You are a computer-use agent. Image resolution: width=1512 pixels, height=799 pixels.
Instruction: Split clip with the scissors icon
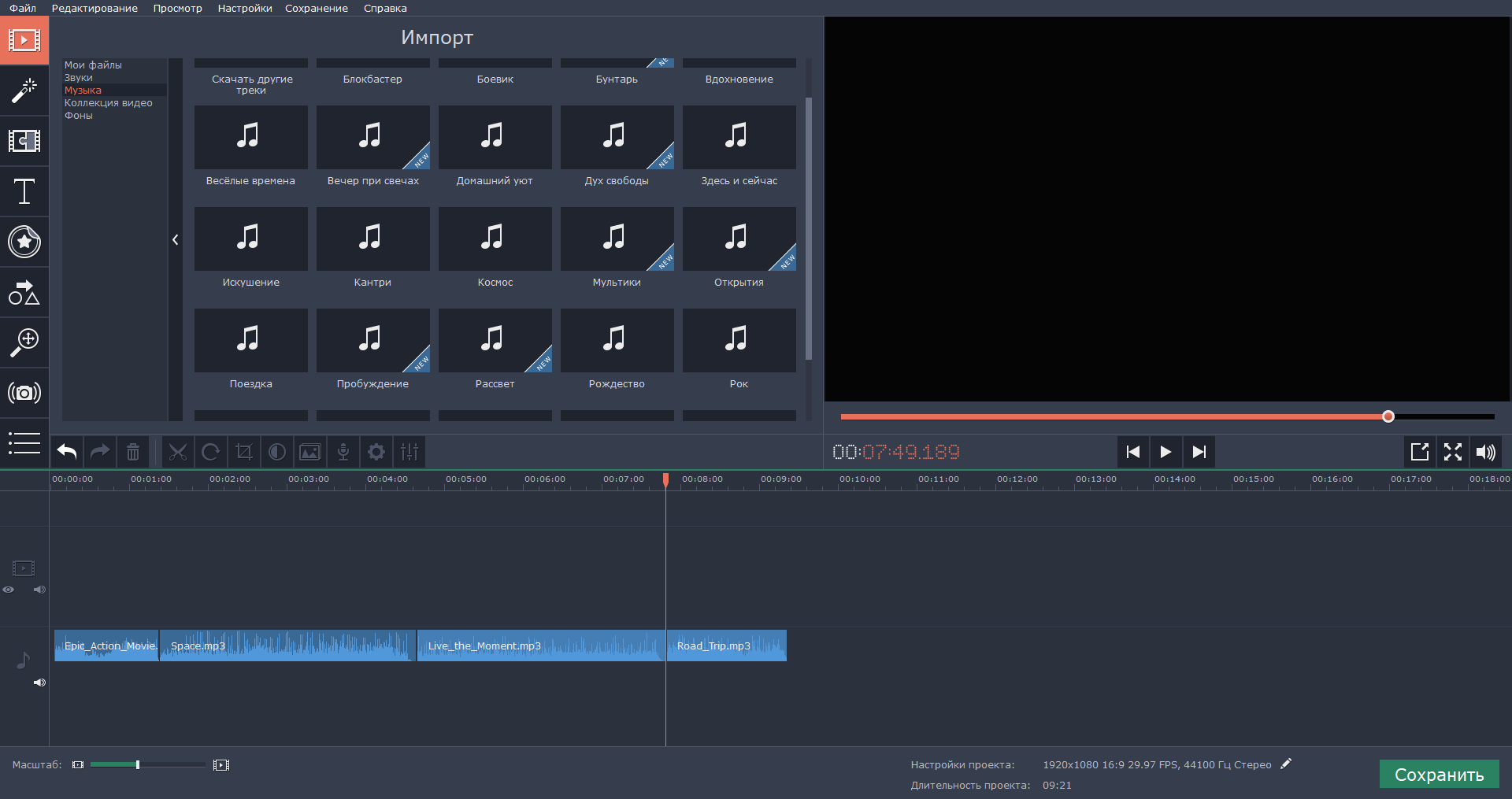click(178, 452)
